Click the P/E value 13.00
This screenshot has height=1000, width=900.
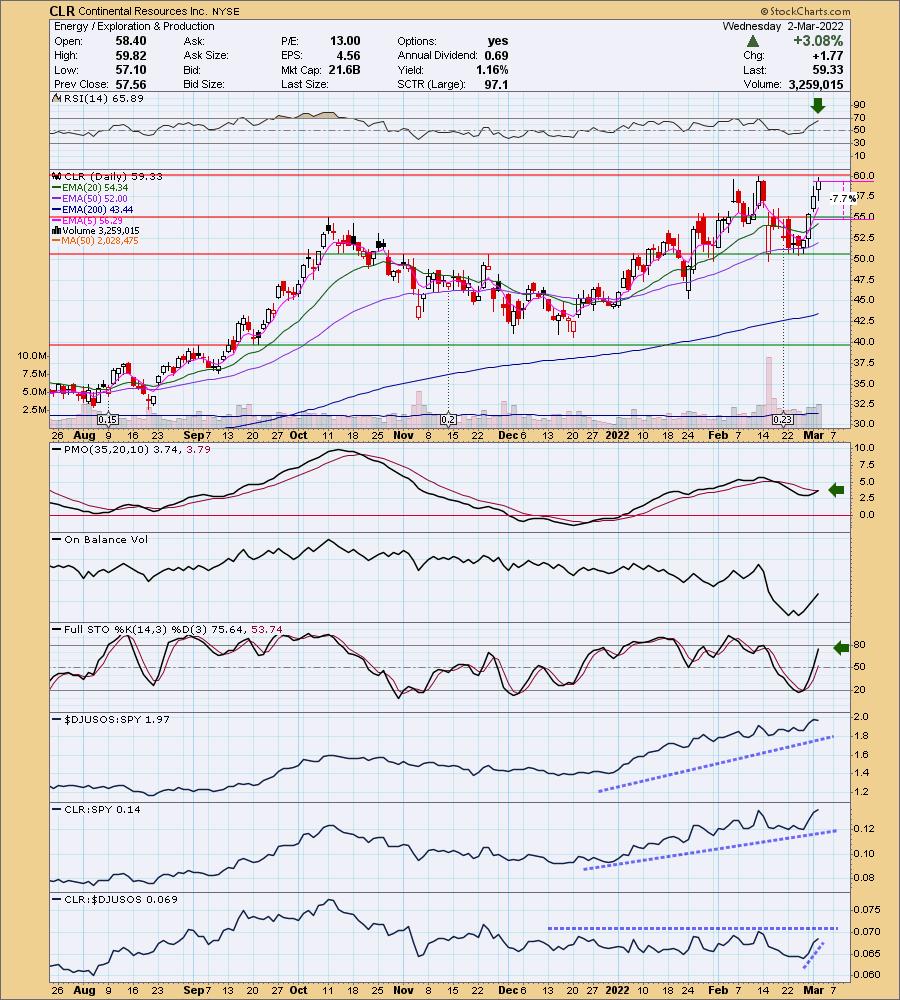coord(345,41)
